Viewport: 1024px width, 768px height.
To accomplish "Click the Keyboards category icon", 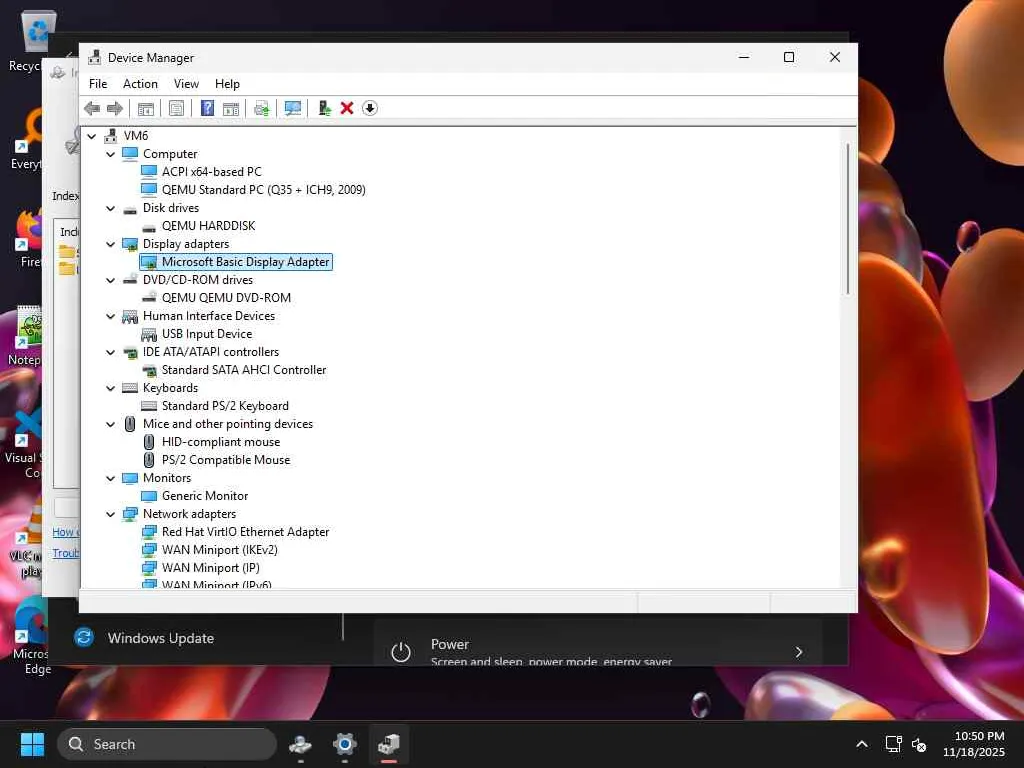I will (x=130, y=388).
